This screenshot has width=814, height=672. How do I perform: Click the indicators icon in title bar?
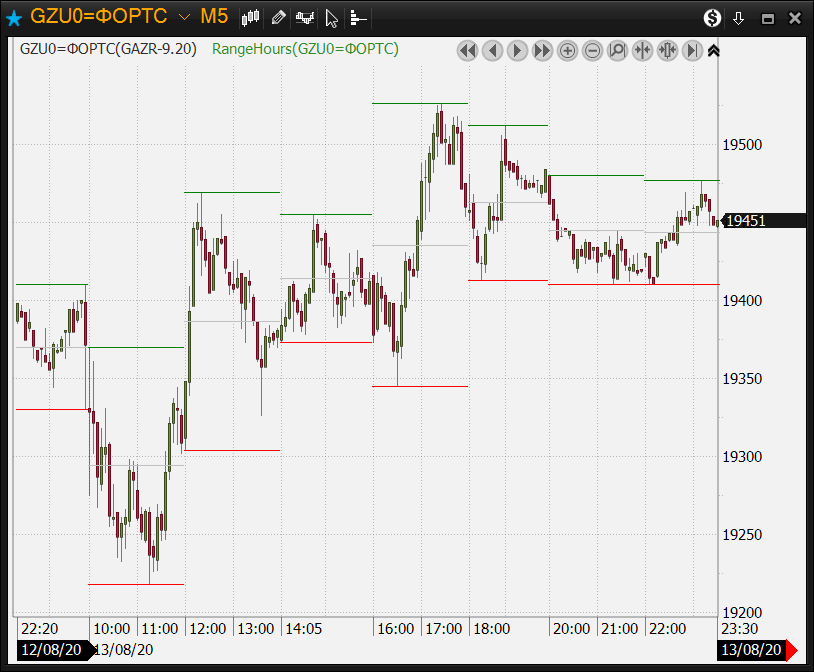pyautogui.click(x=306, y=17)
